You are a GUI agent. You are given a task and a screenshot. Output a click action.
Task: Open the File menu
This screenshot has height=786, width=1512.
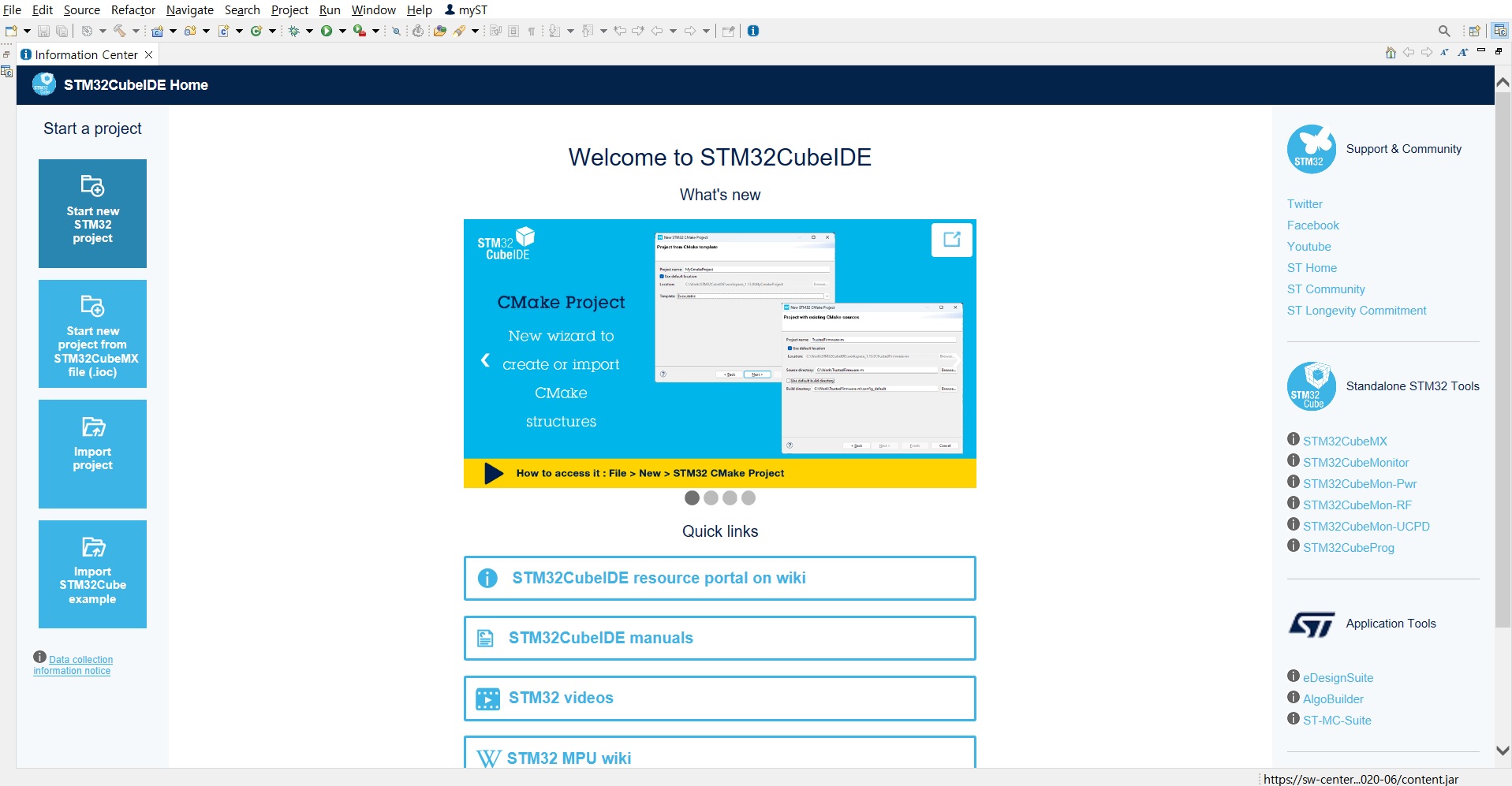click(x=12, y=9)
